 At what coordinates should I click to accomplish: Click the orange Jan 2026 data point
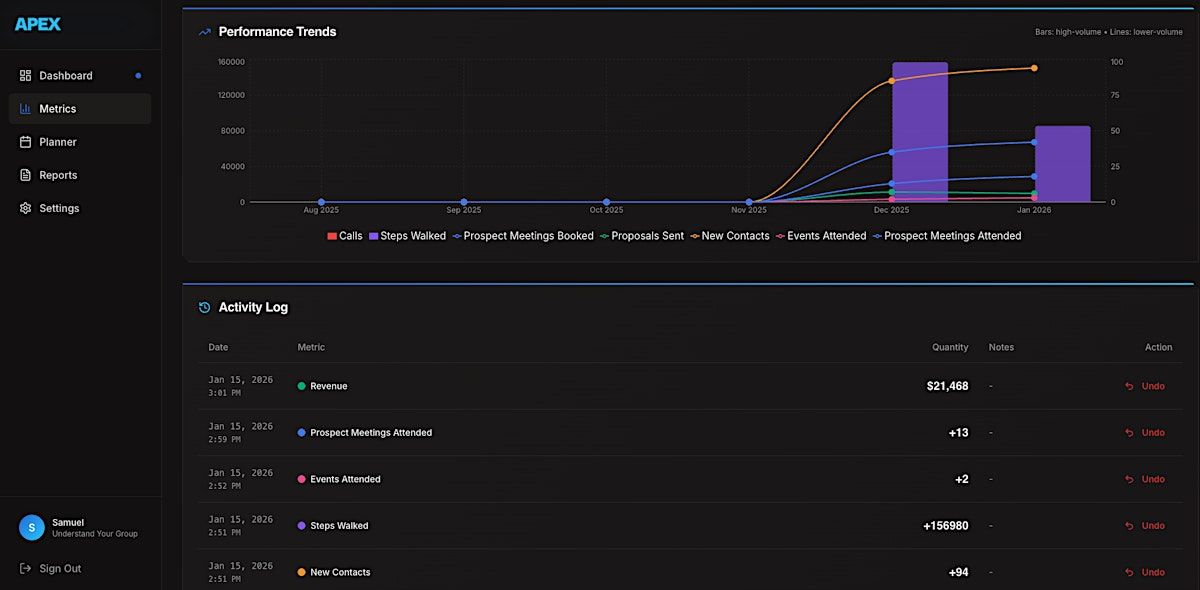pyautogui.click(x=1034, y=68)
